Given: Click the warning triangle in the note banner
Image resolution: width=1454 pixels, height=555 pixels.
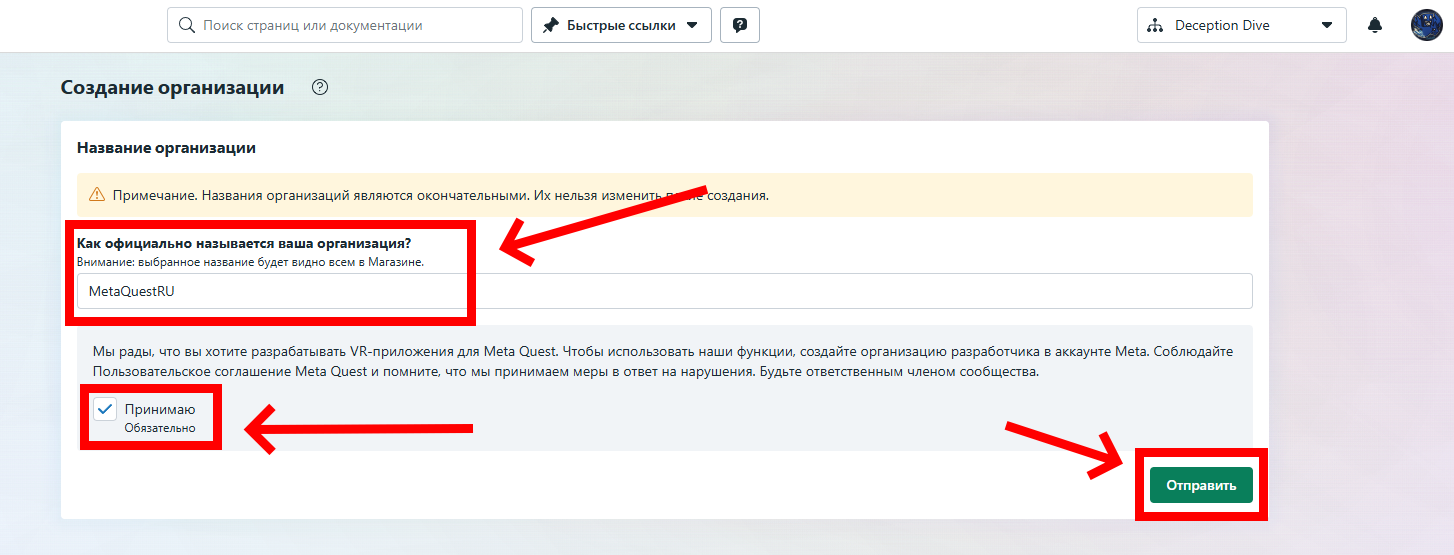Looking at the screenshot, I should tap(97, 196).
